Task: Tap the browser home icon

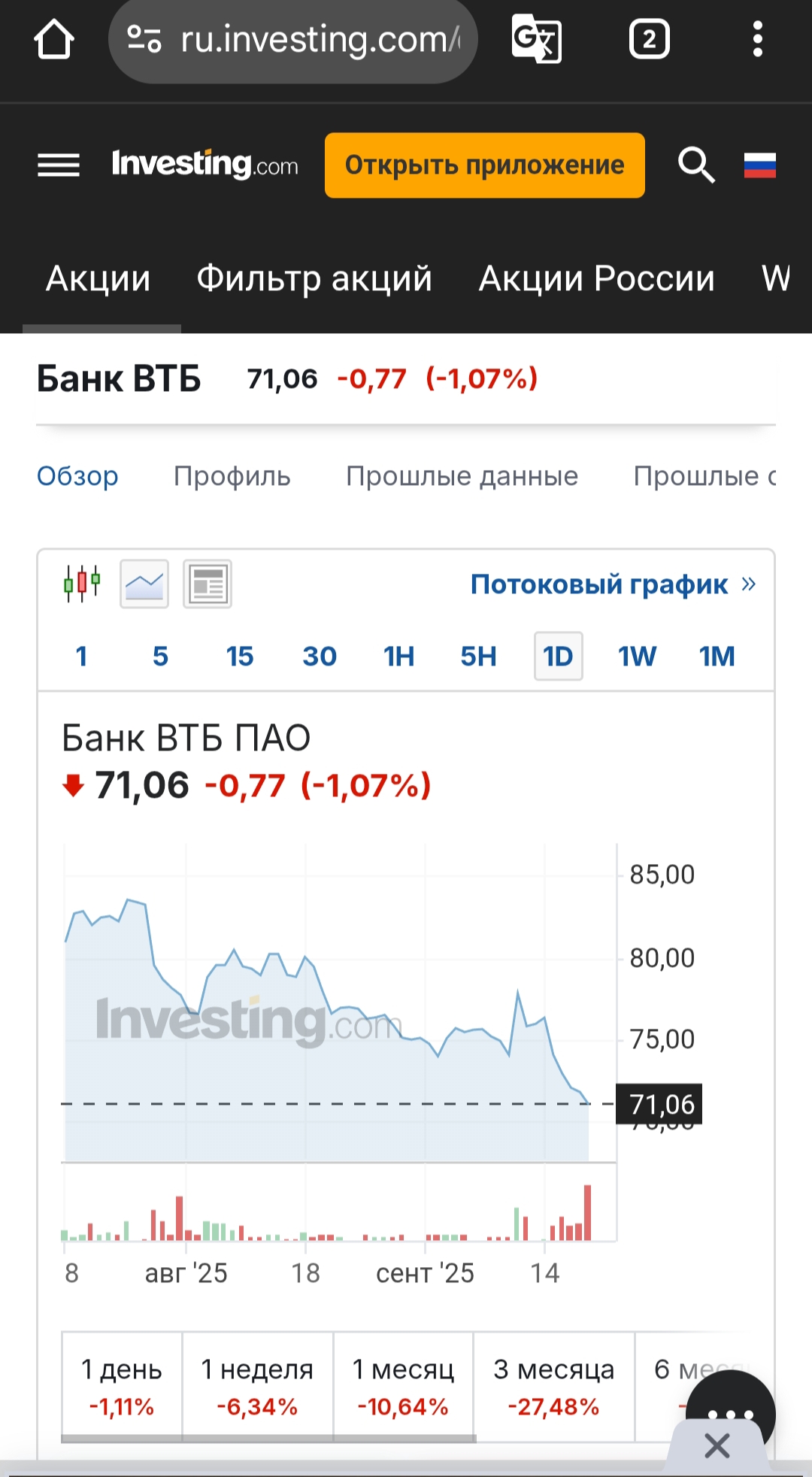Action: (x=54, y=39)
